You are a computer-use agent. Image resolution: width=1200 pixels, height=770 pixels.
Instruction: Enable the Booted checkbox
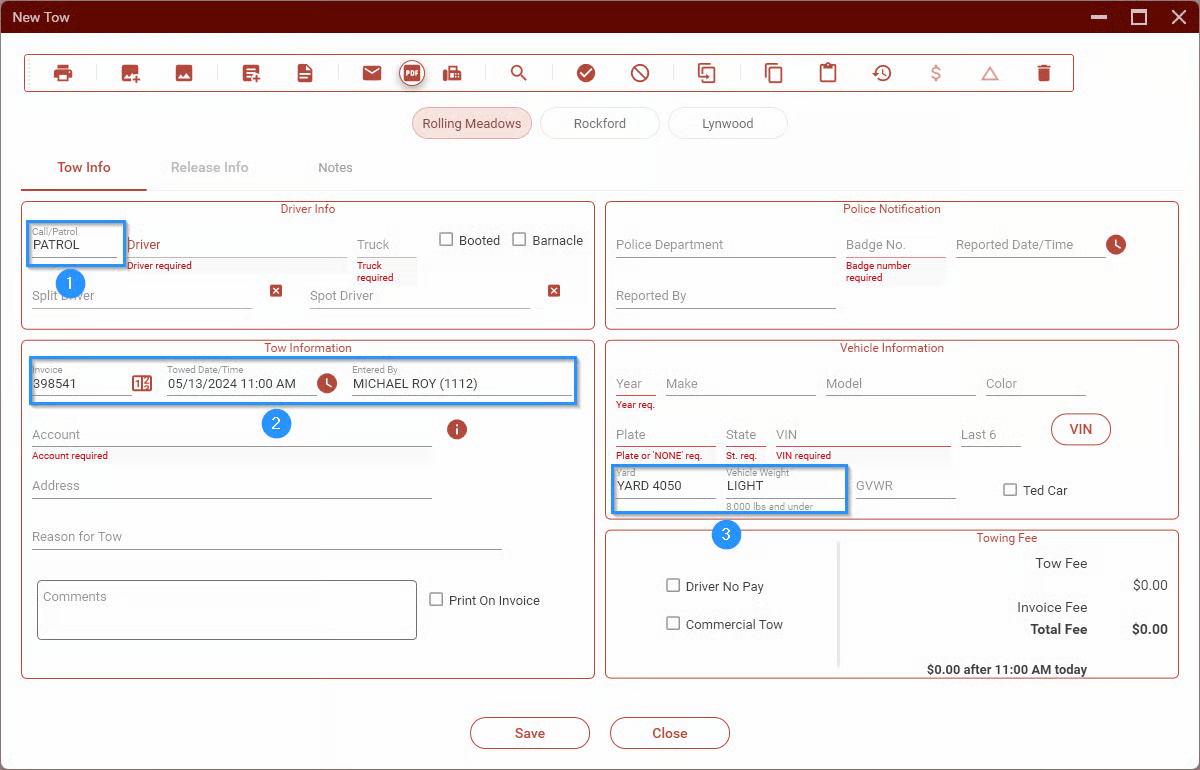point(447,240)
